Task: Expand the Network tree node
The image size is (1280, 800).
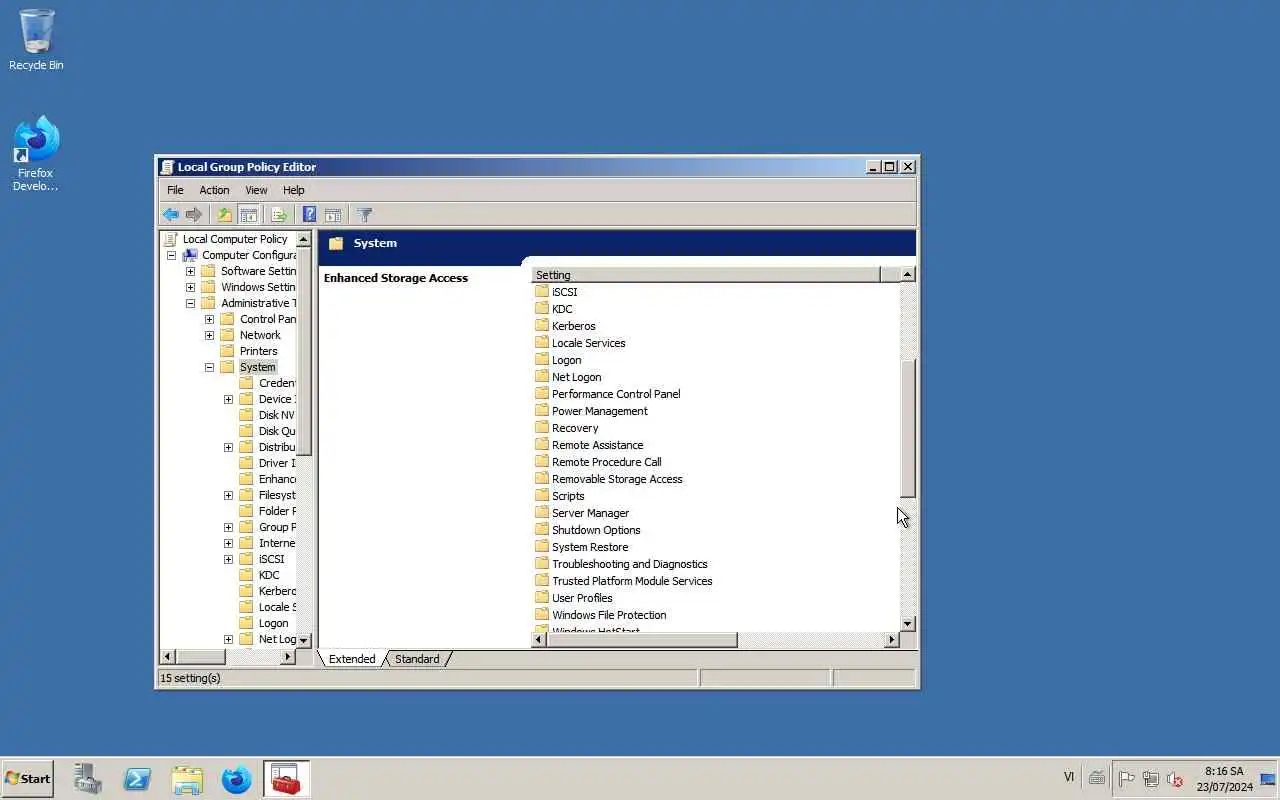Action: click(209, 335)
